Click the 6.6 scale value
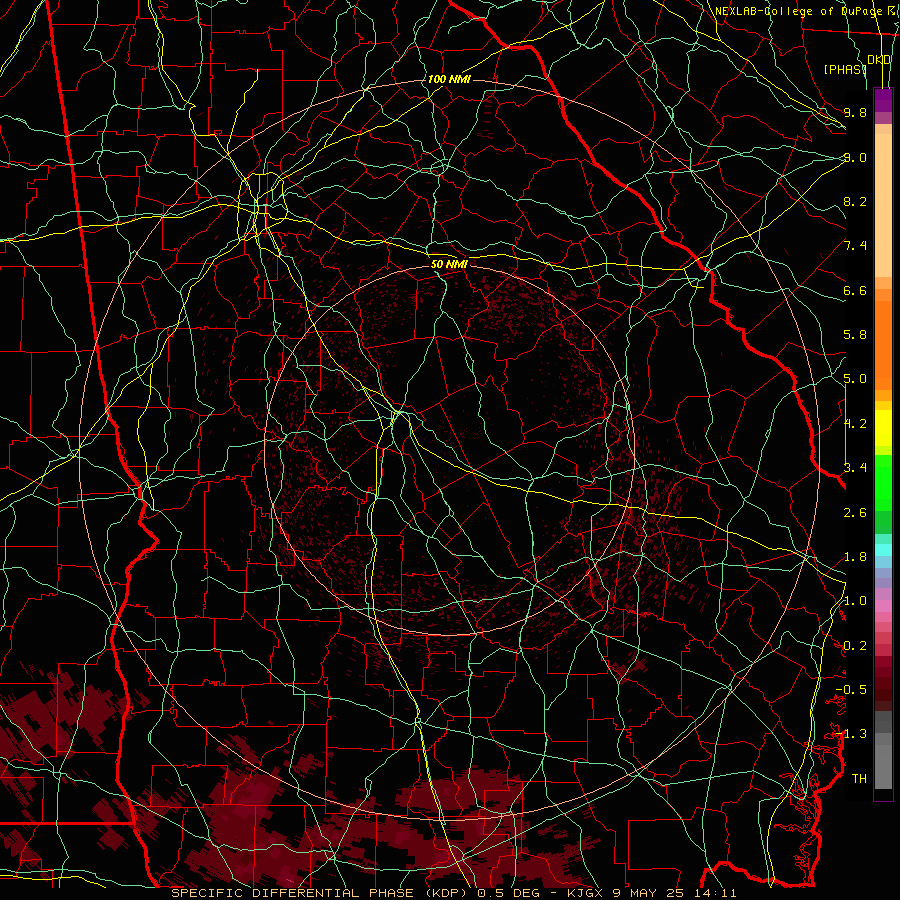The height and width of the screenshot is (900, 900). [855, 290]
